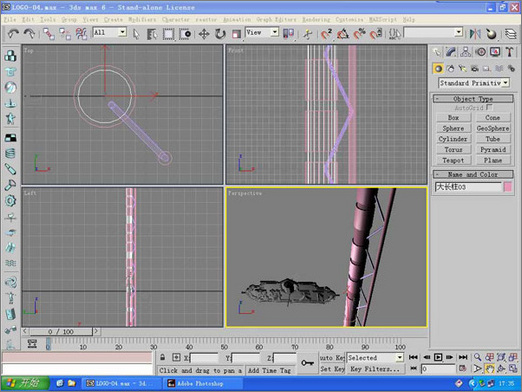Click the Undo arrow icon
The height and width of the screenshot is (392, 522).
pyautogui.click(x=13, y=34)
